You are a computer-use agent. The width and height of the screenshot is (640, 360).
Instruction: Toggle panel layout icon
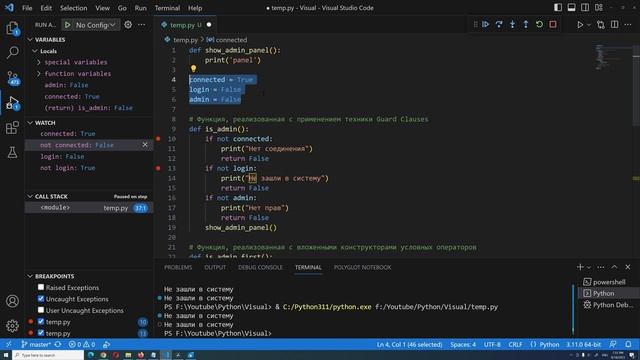(x=571, y=8)
